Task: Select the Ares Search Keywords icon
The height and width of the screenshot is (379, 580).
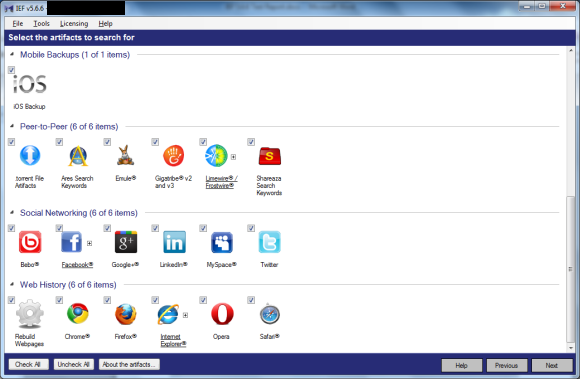Action: [78, 156]
